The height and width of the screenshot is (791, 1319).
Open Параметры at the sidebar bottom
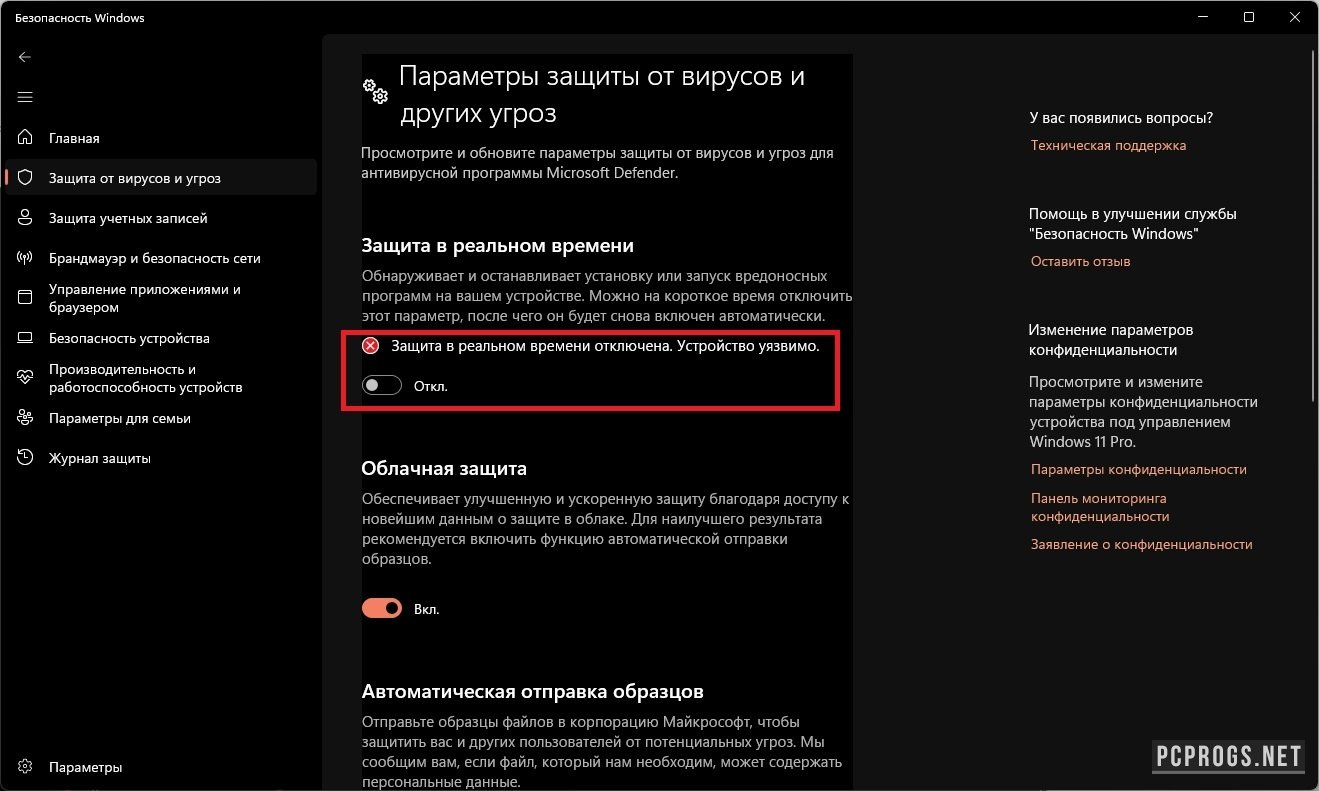tap(85, 767)
